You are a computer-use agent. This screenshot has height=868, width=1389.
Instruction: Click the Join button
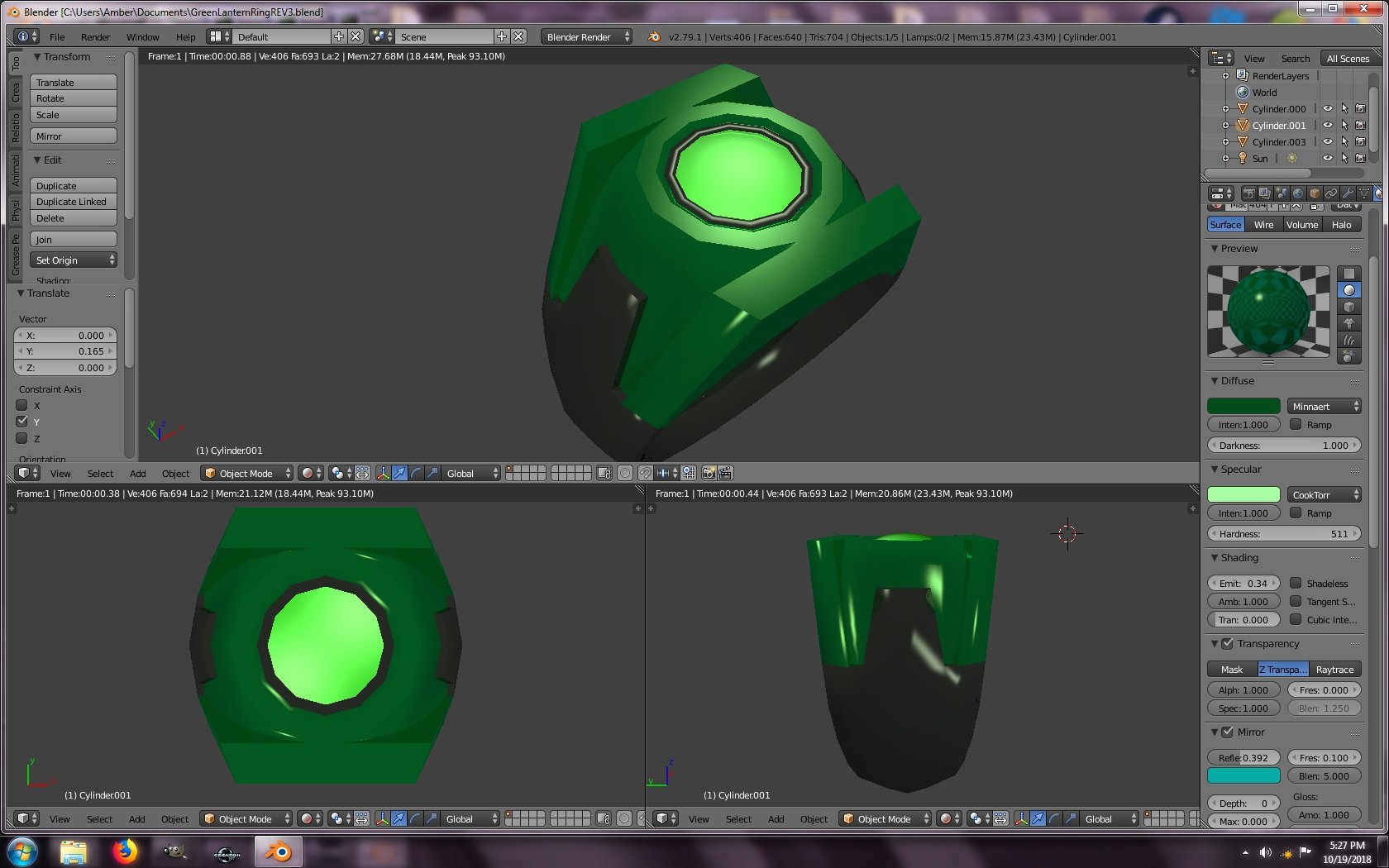tap(74, 239)
